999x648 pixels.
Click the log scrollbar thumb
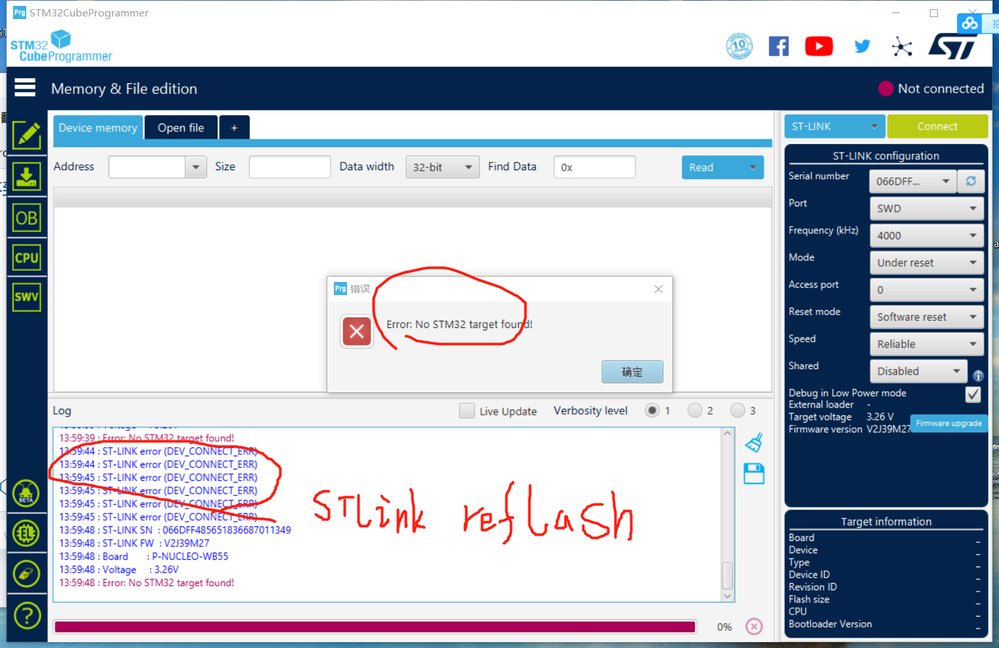pos(727,576)
